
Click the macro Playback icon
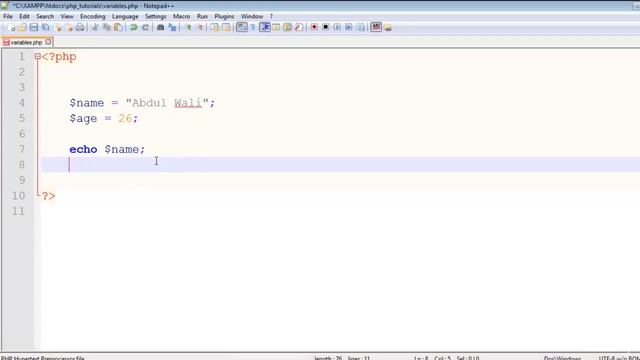[x=337, y=27]
